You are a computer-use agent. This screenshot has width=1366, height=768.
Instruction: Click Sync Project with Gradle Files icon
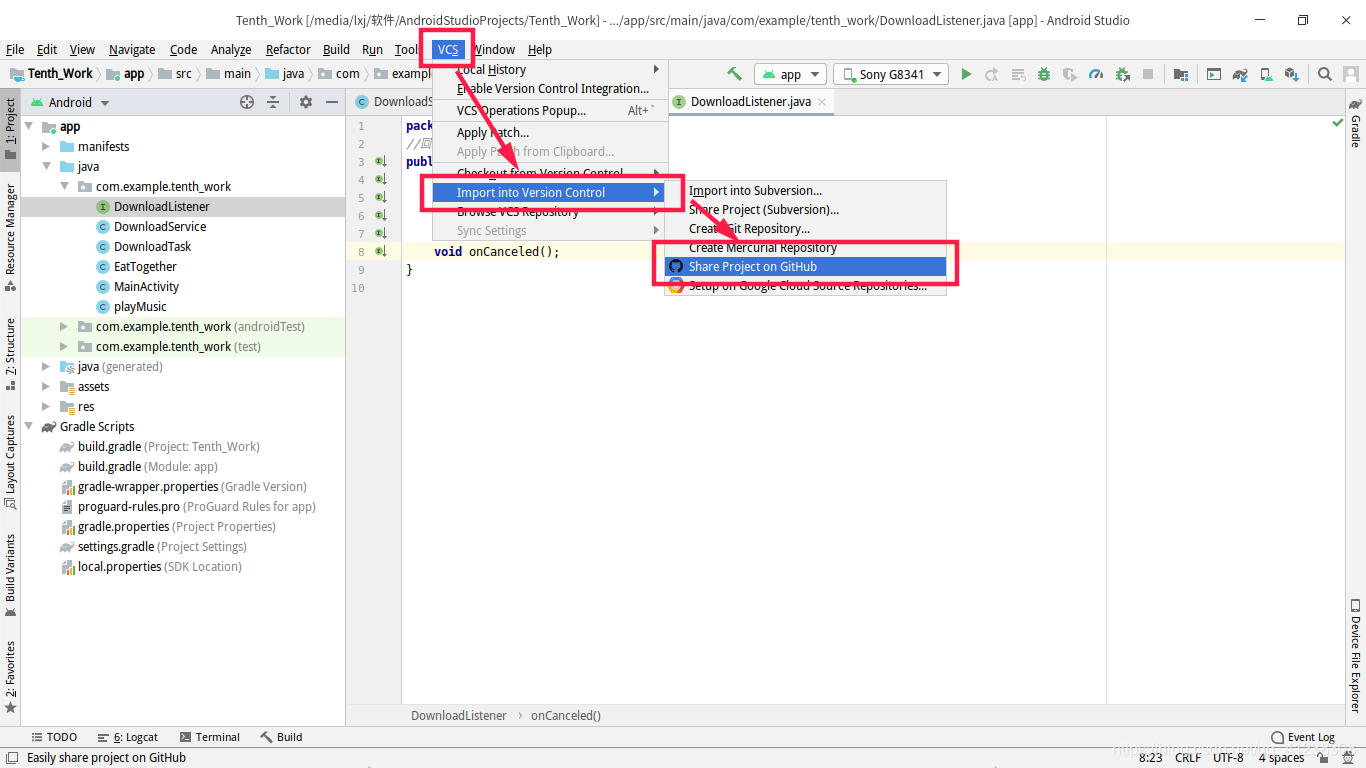pos(1240,74)
